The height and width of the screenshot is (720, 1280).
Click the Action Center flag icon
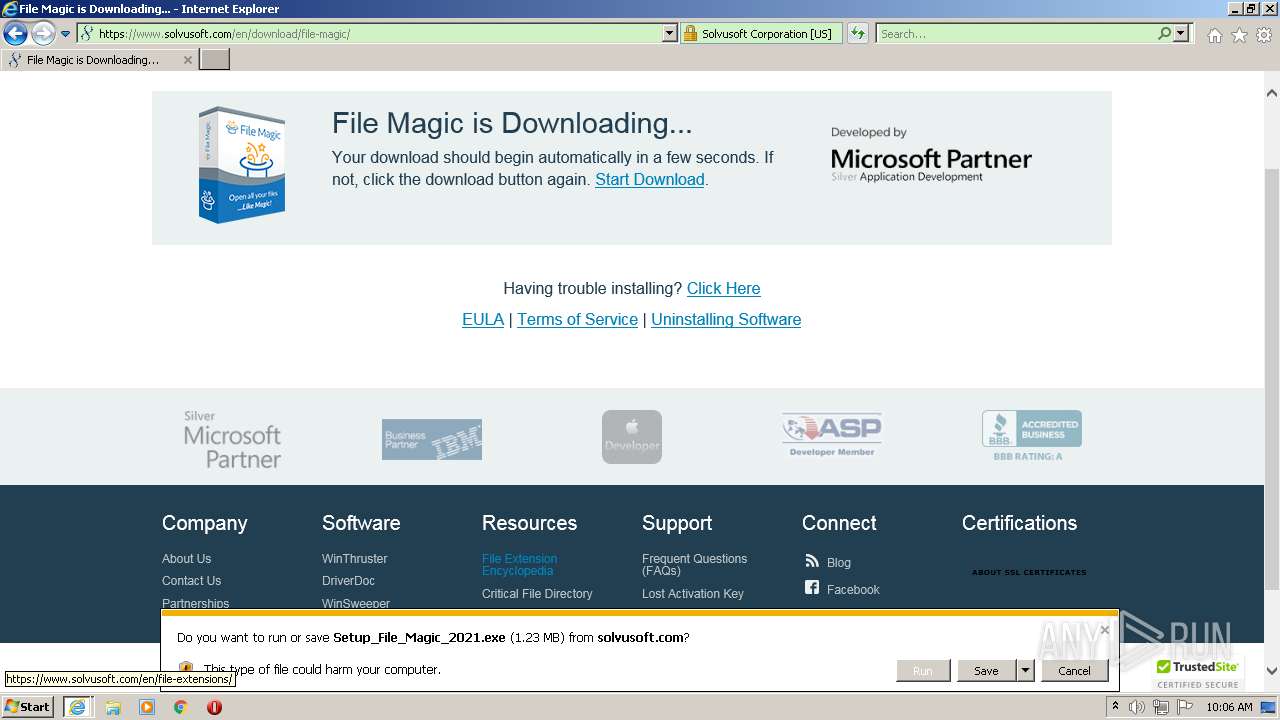coord(1184,707)
